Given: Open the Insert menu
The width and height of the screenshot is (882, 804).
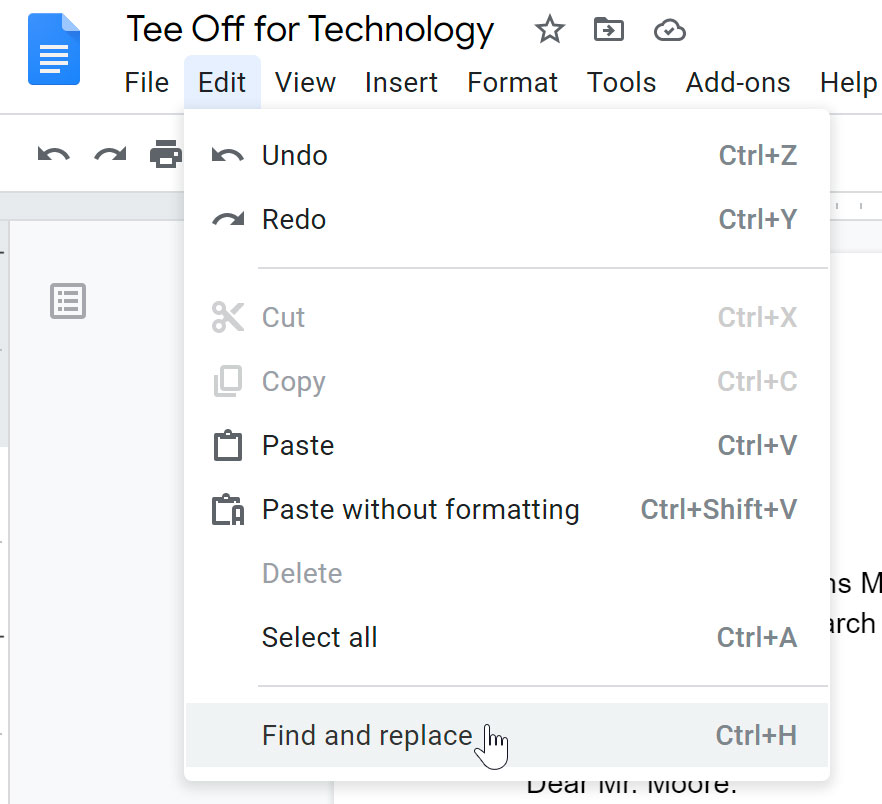Looking at the screenshot, I should coord(401,83).
